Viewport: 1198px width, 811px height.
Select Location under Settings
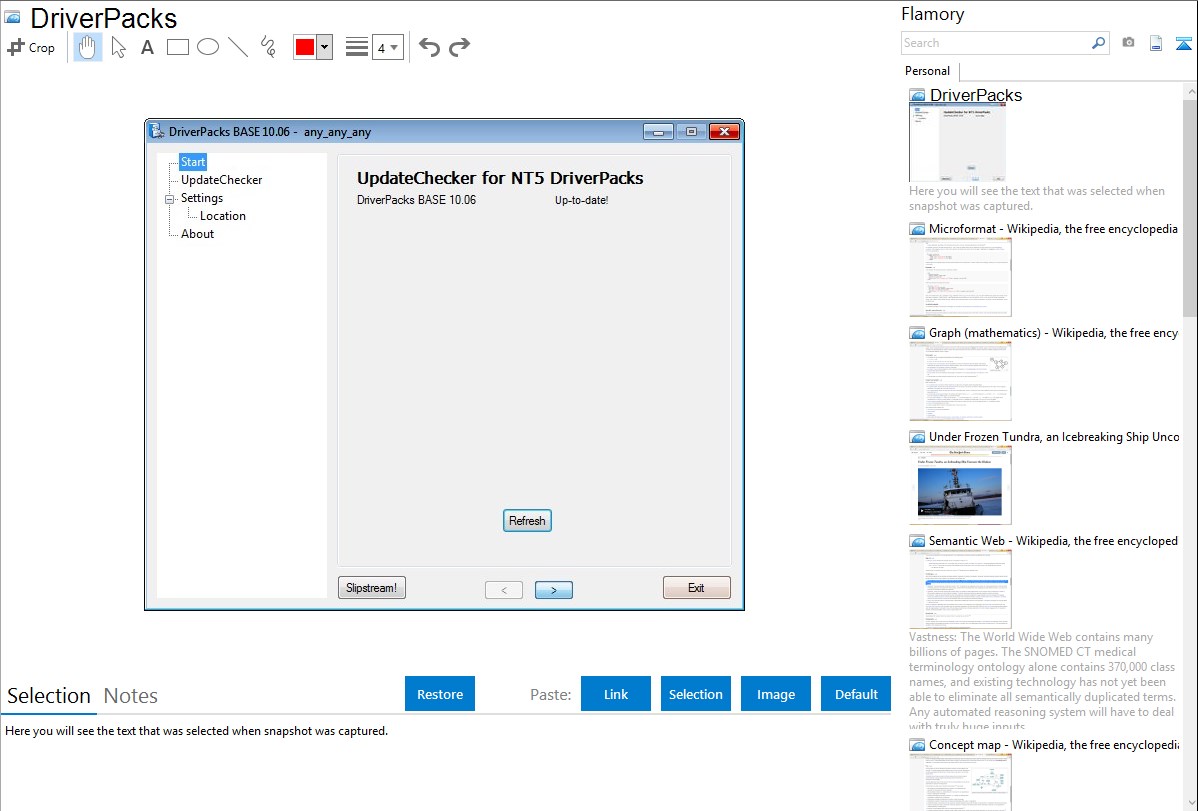223,216
